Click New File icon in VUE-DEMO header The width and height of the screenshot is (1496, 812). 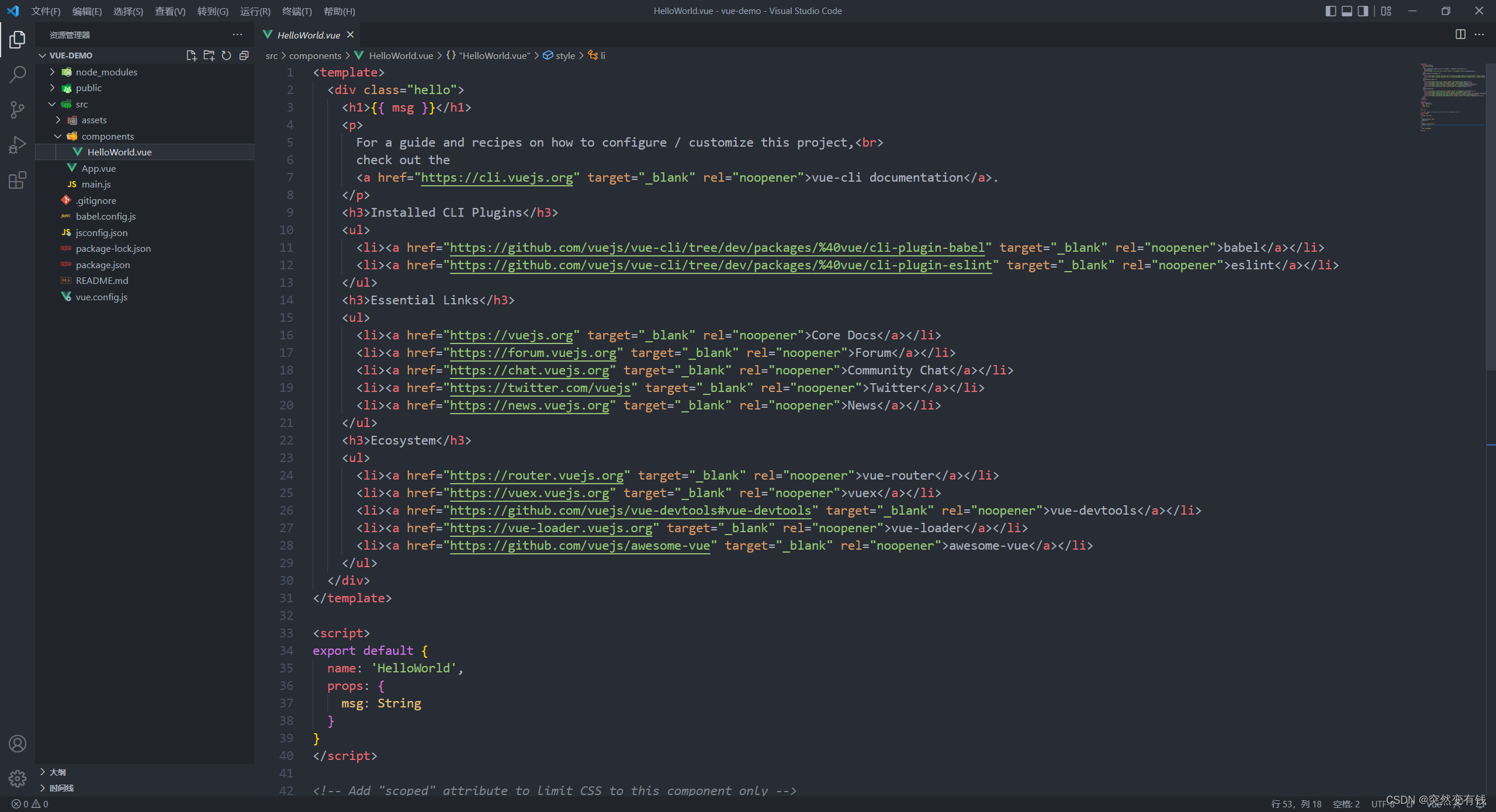191,55
